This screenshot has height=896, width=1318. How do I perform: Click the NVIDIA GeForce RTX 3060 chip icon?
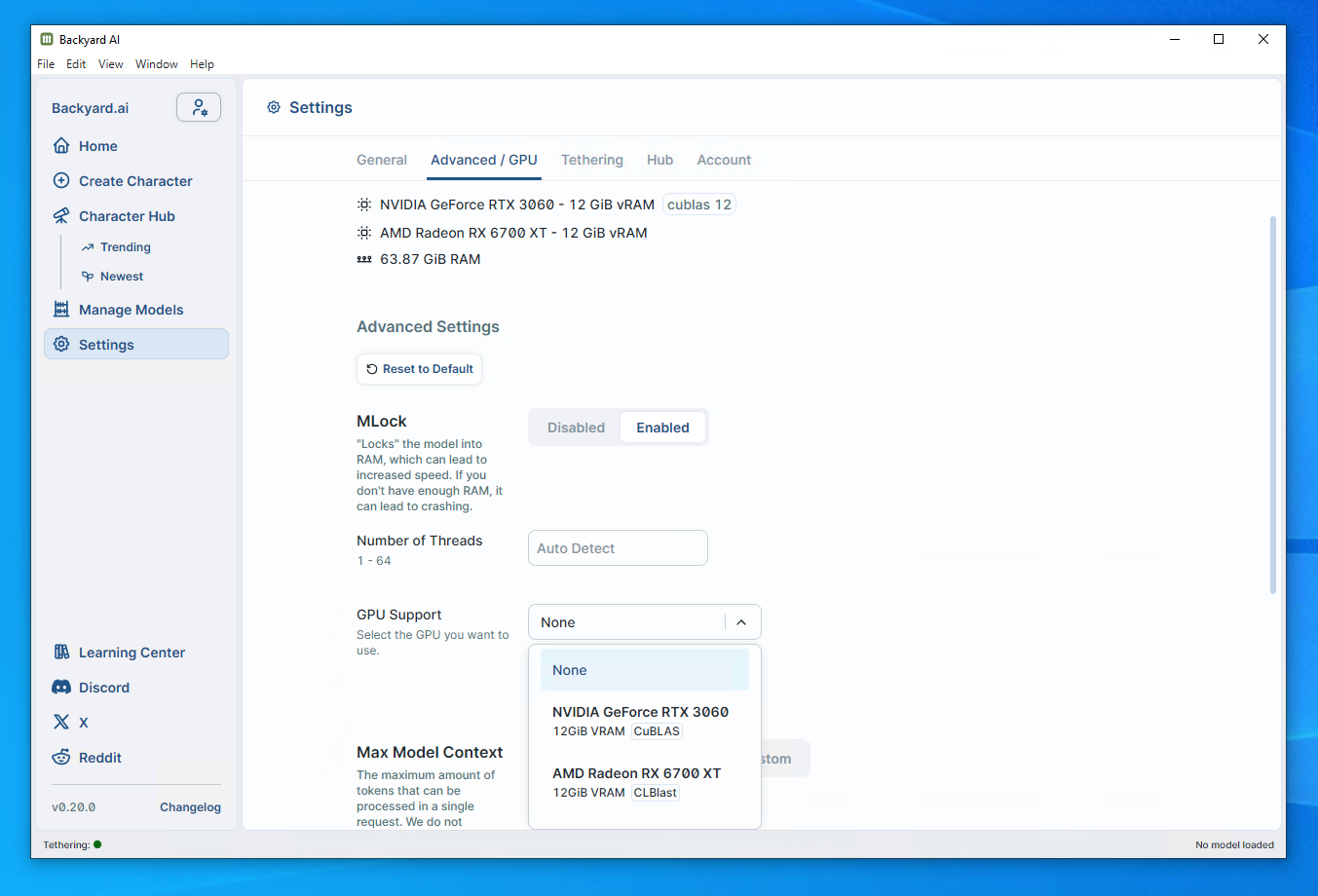point(364,205)
